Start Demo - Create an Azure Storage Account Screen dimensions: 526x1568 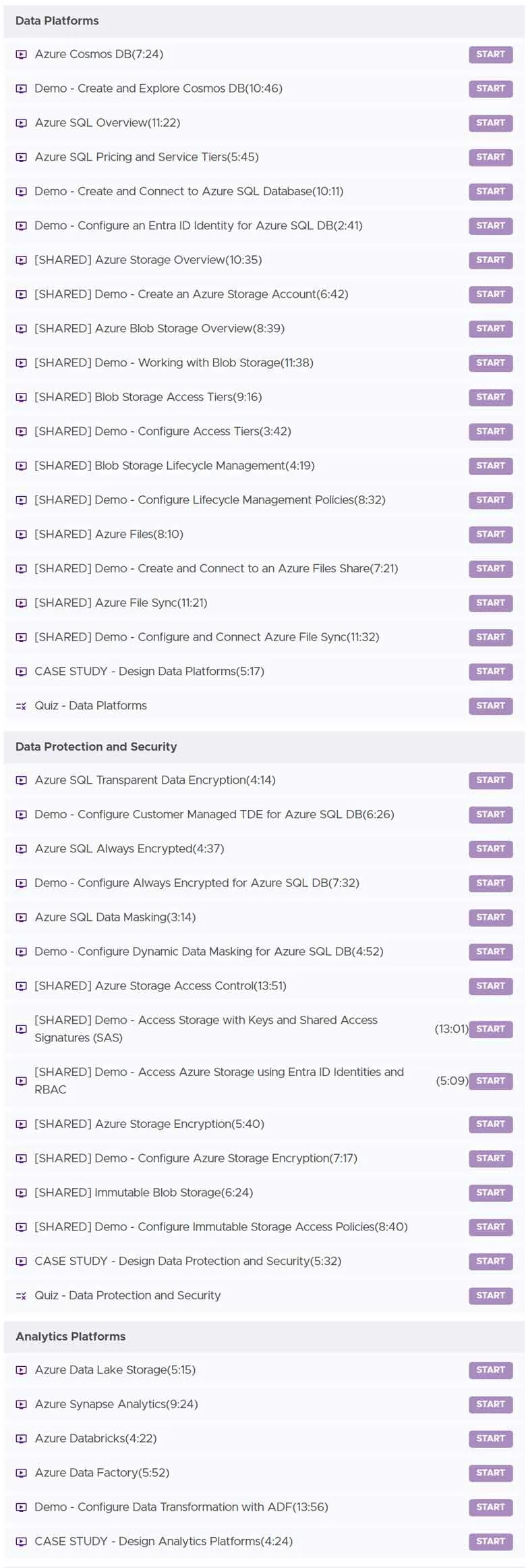(x=490, y=294)
